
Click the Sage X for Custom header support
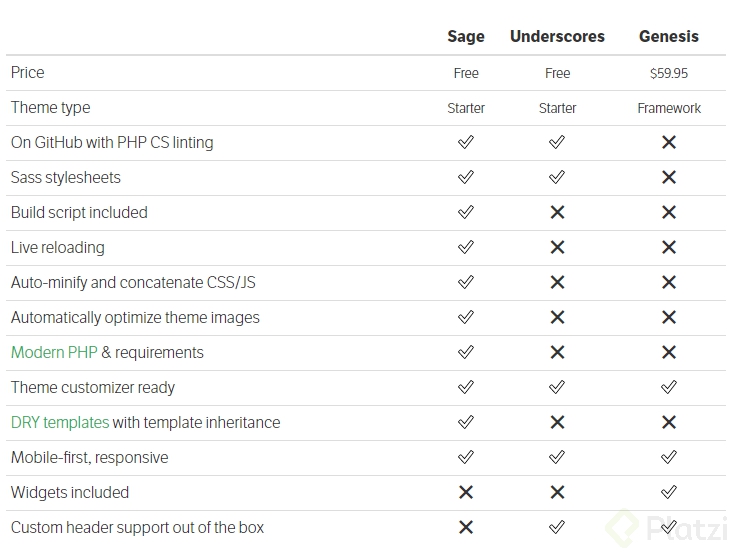pyautogui.click(x=465, y=527)
